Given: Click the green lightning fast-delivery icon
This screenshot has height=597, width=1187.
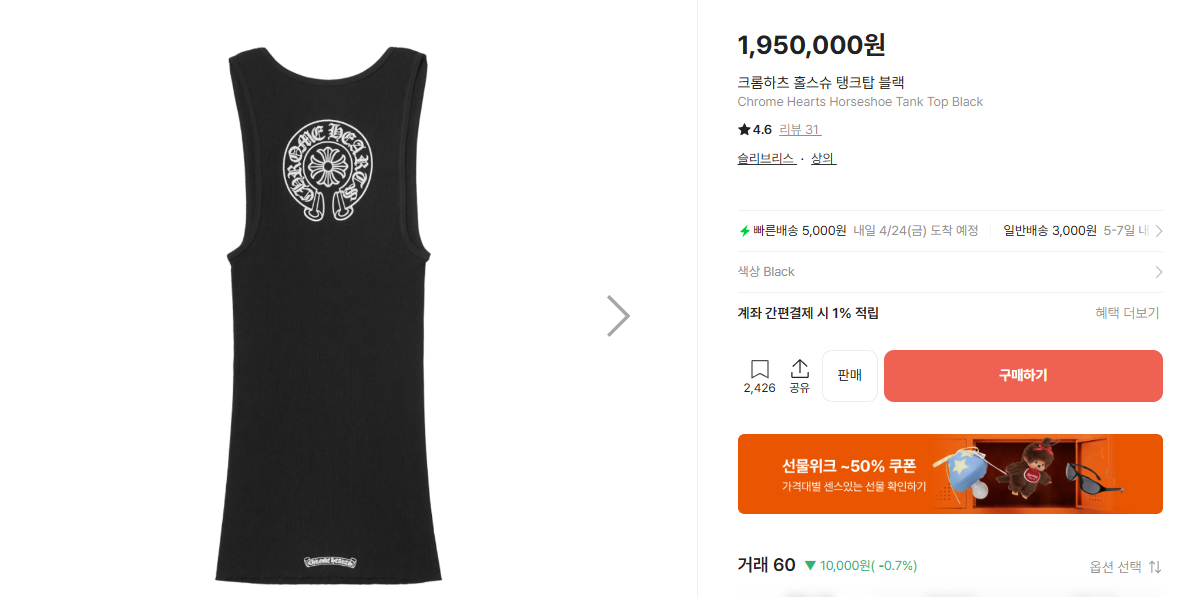Looking at the screenshot, I should [x=744, y=231].
